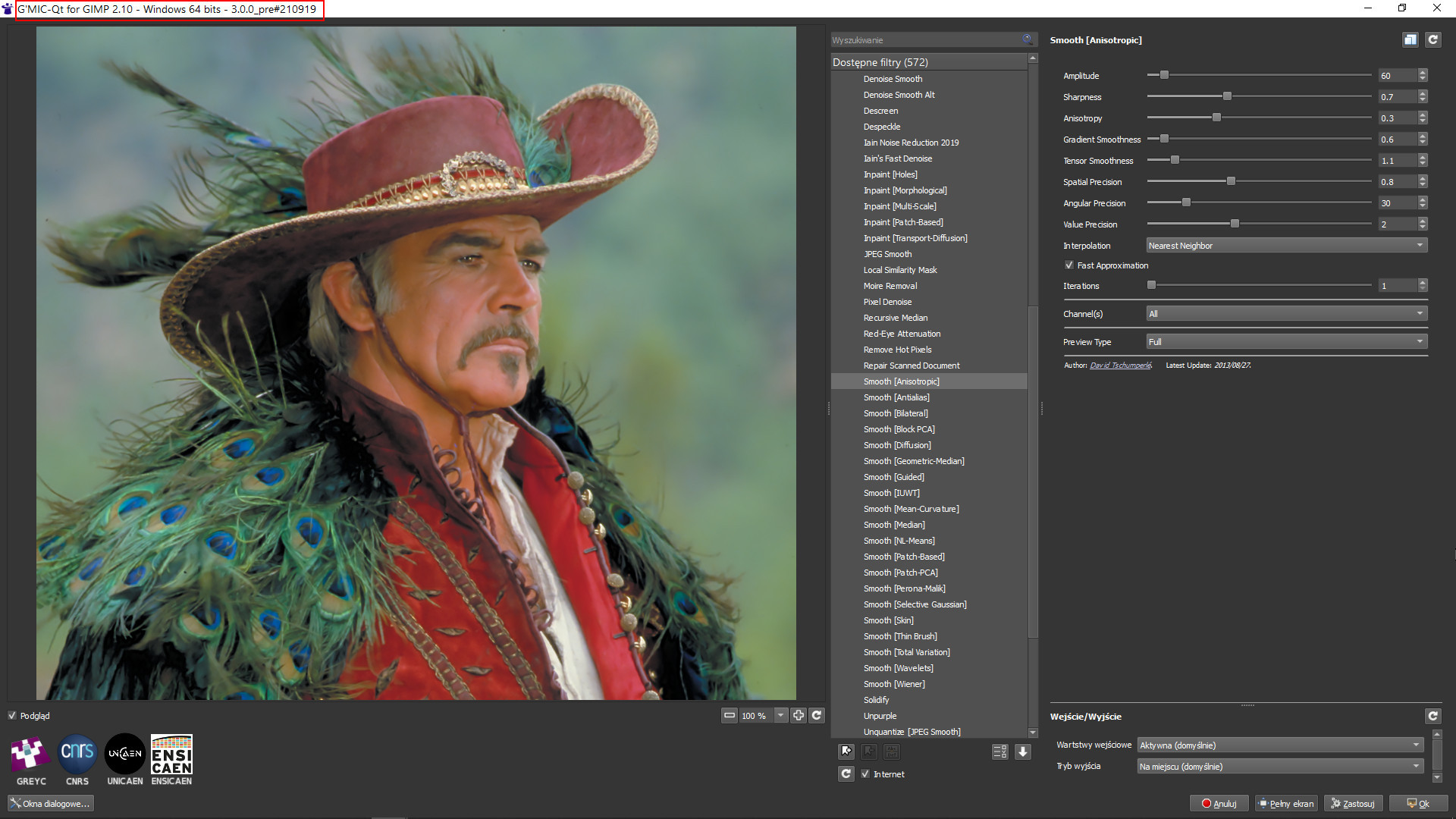Click the add fave bookmark icon
This screenshot has width=1456, height=819.
(x=846, y=752)
